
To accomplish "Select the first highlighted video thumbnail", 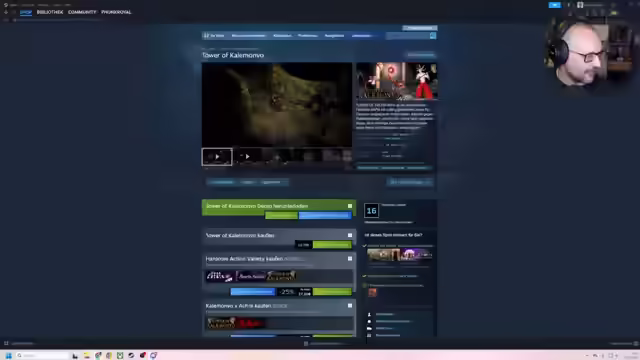I will [x=217, y=157].
